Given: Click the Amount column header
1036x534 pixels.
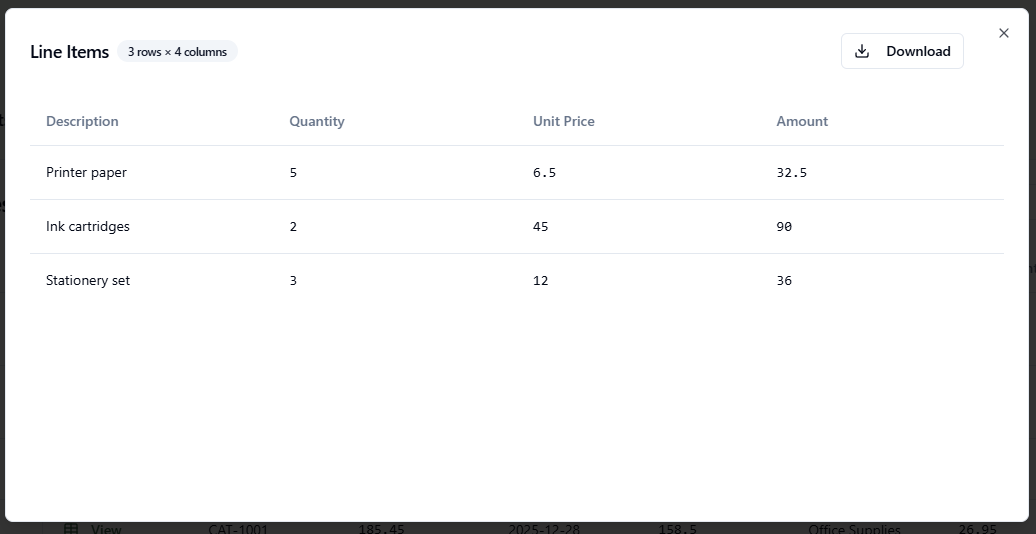Looking at the screenshot, I should (802, 121).
